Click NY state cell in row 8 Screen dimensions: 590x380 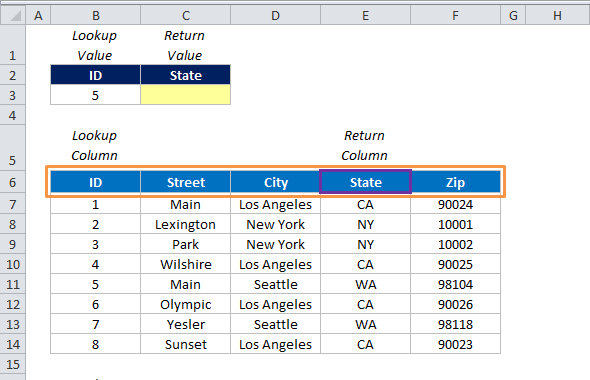point(365,224)
